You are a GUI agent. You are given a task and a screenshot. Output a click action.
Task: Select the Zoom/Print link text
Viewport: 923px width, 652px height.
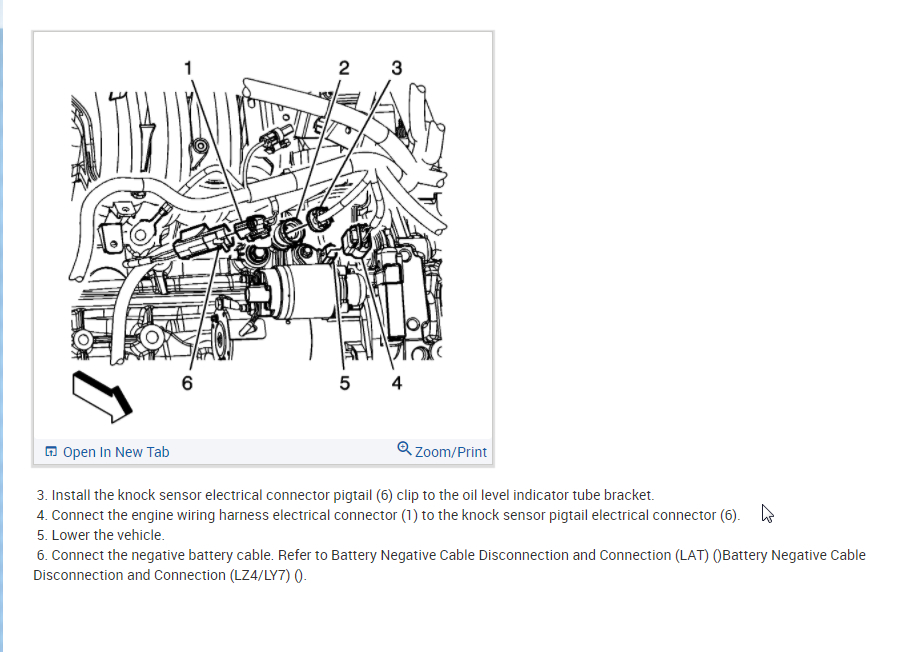[450, 452]
